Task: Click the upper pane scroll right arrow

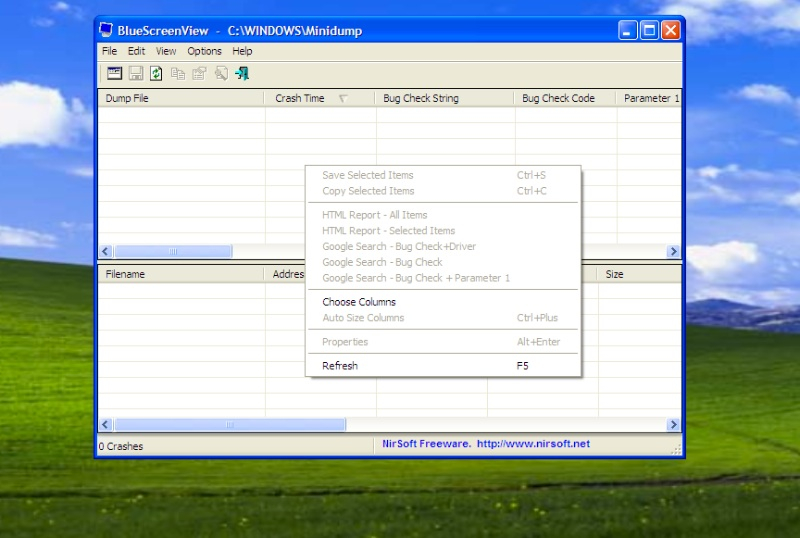Action: click(674, 252)
